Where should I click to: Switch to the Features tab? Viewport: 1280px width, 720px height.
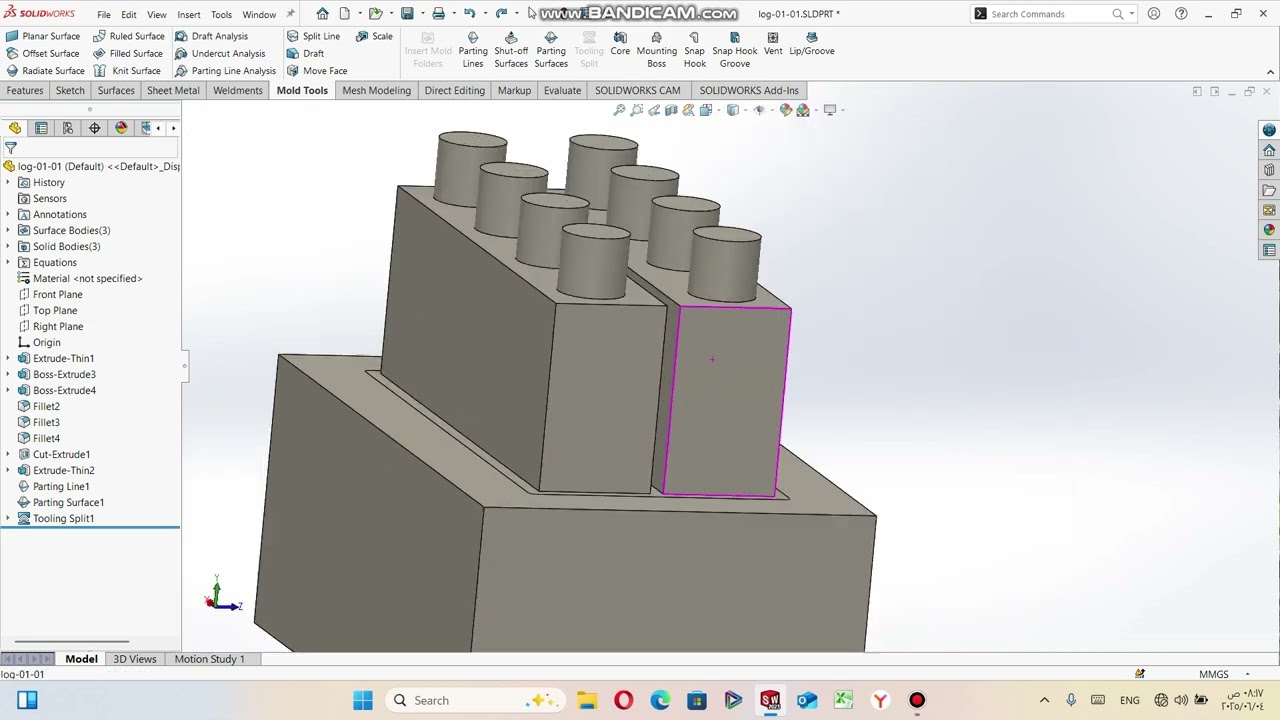(x=25, y=91)
